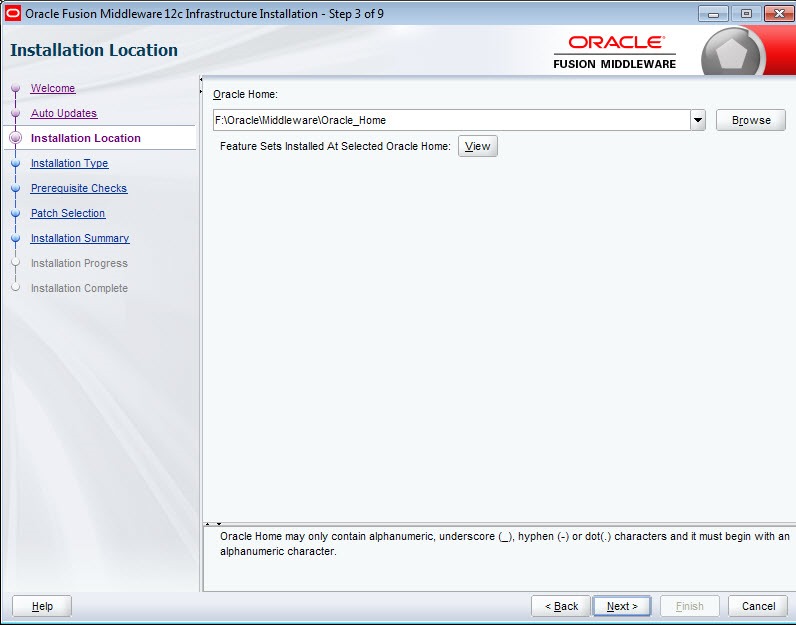
Task: Click the Oracle Fusion Middleware logo
Action: [615, 52]
